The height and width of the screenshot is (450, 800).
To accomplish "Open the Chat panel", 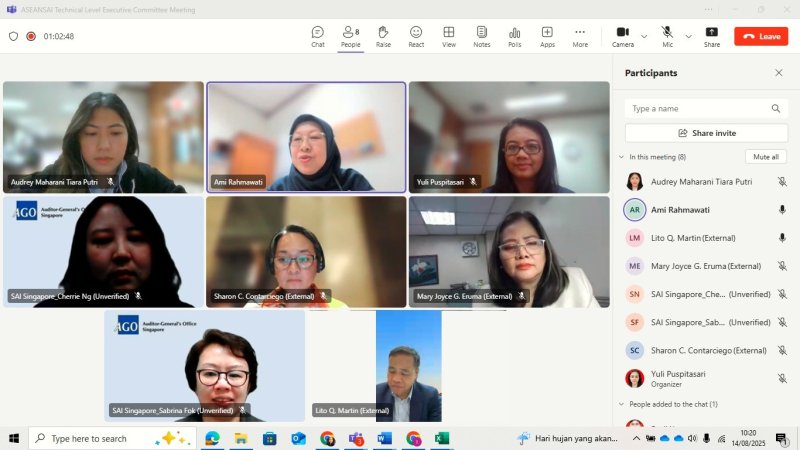I will 318,36.
